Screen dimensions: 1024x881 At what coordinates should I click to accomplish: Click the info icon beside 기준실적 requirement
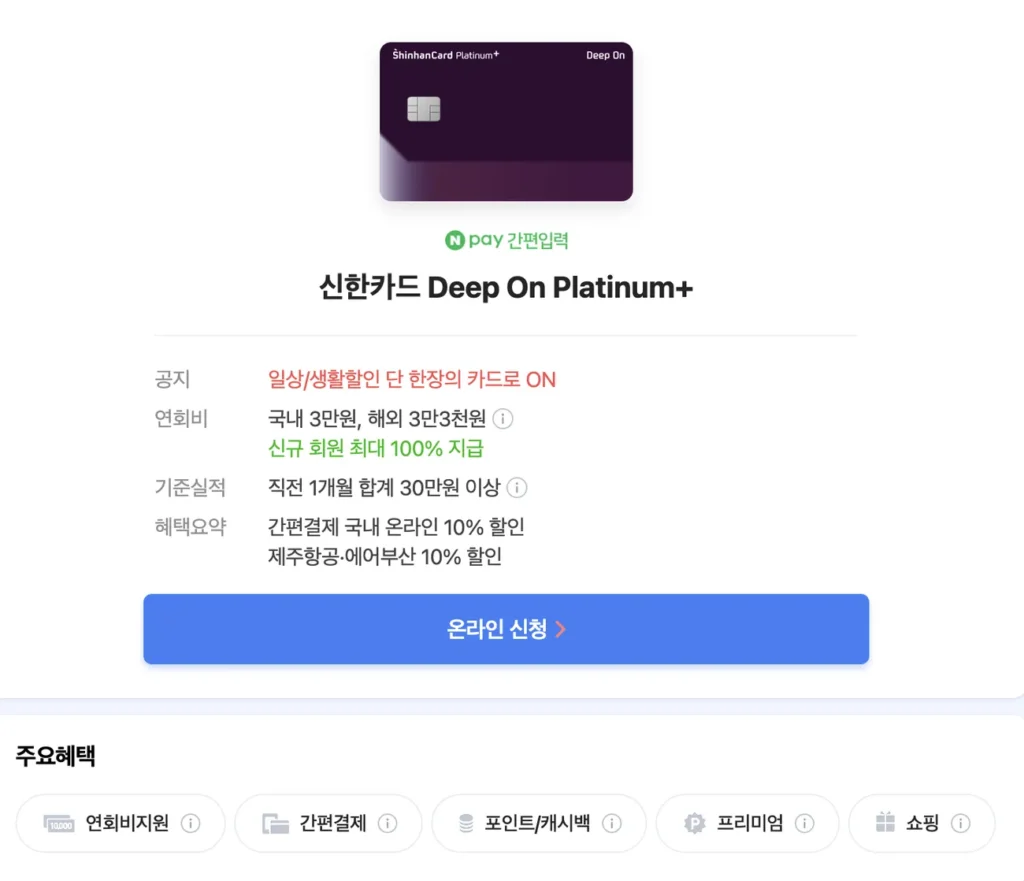coord(517,488)
